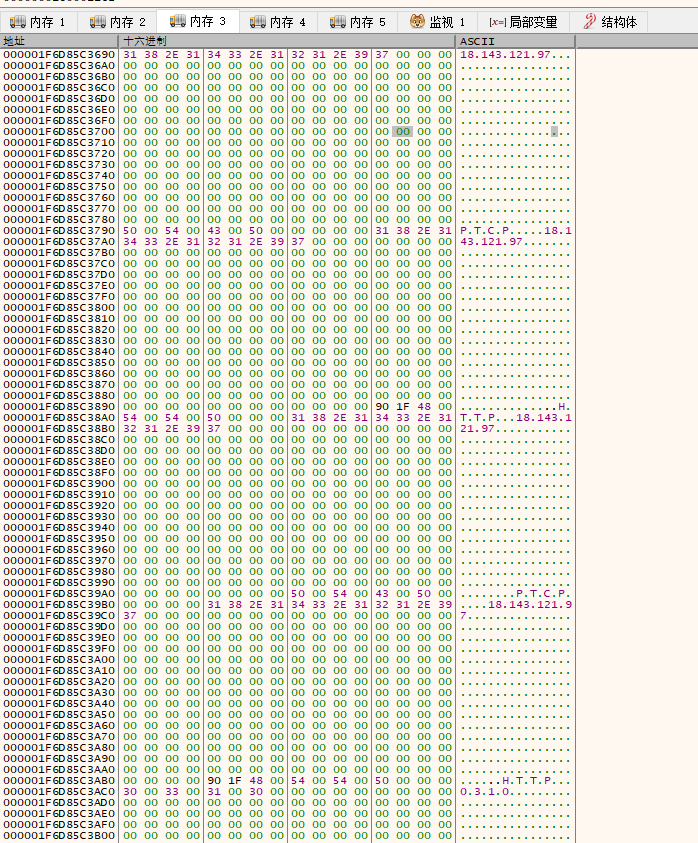Select address 000001F6D85C39B0
Viewport: 698px width, 843px height.
[x=59, y=605]
